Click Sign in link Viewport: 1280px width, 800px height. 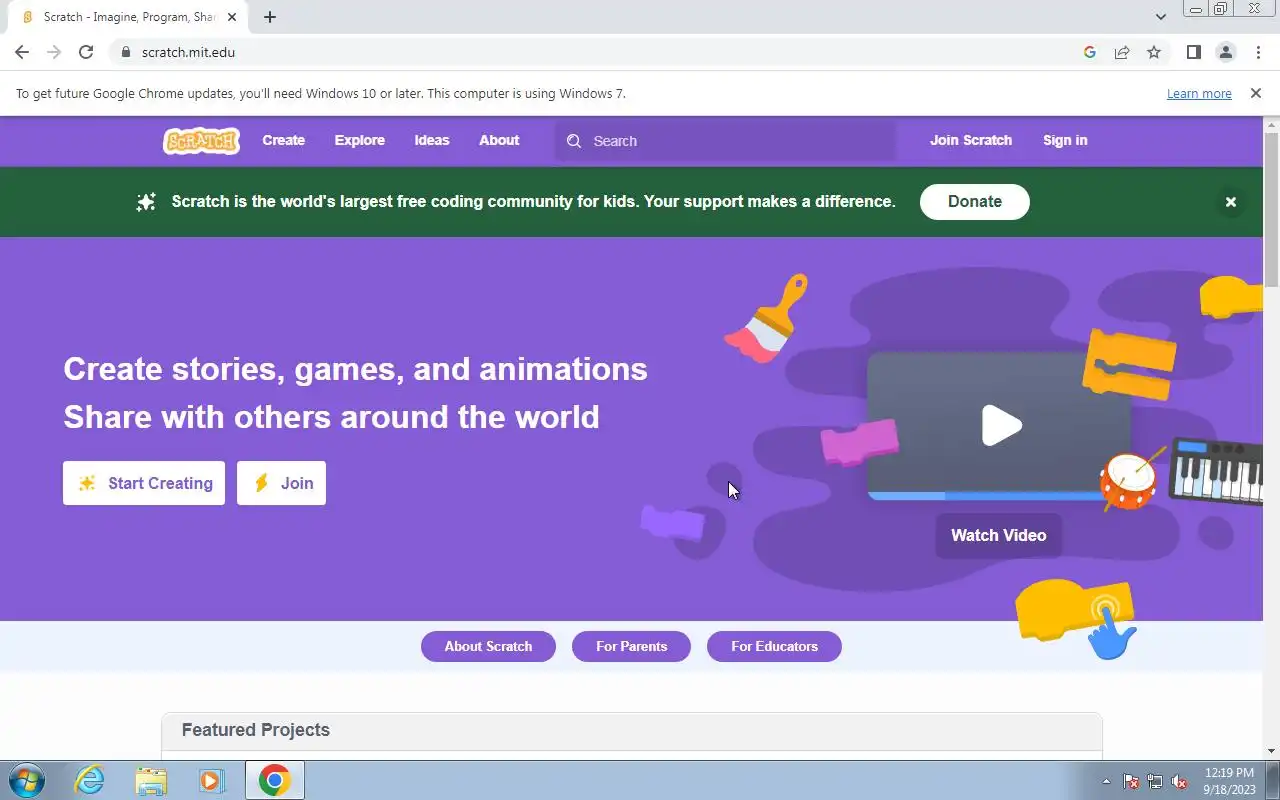1065,141
